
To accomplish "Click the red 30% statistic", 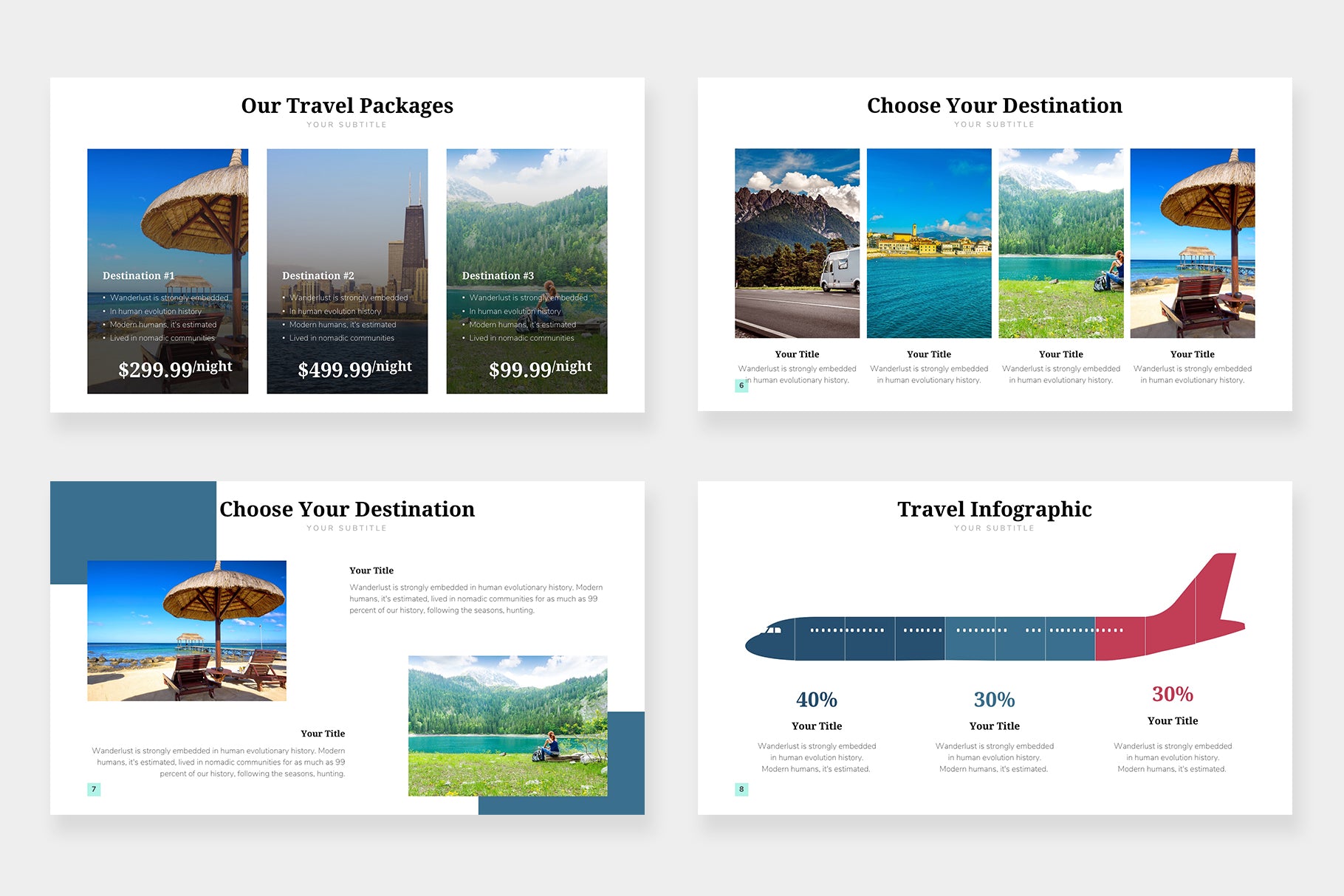I will pos(1172,695).
